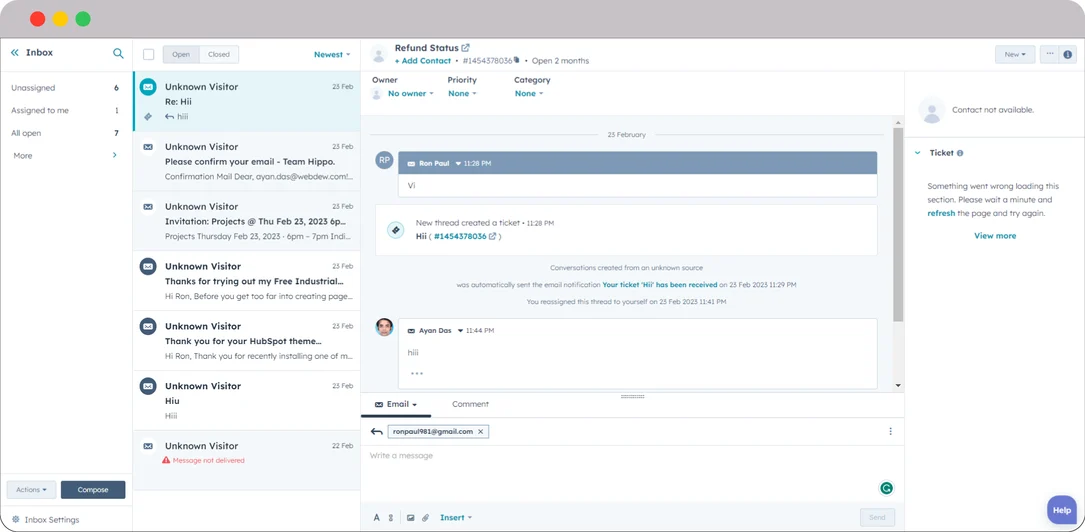Click the View more link in Ticket panel
This screenshot has height=532, width=1085.
coord(995,236)
